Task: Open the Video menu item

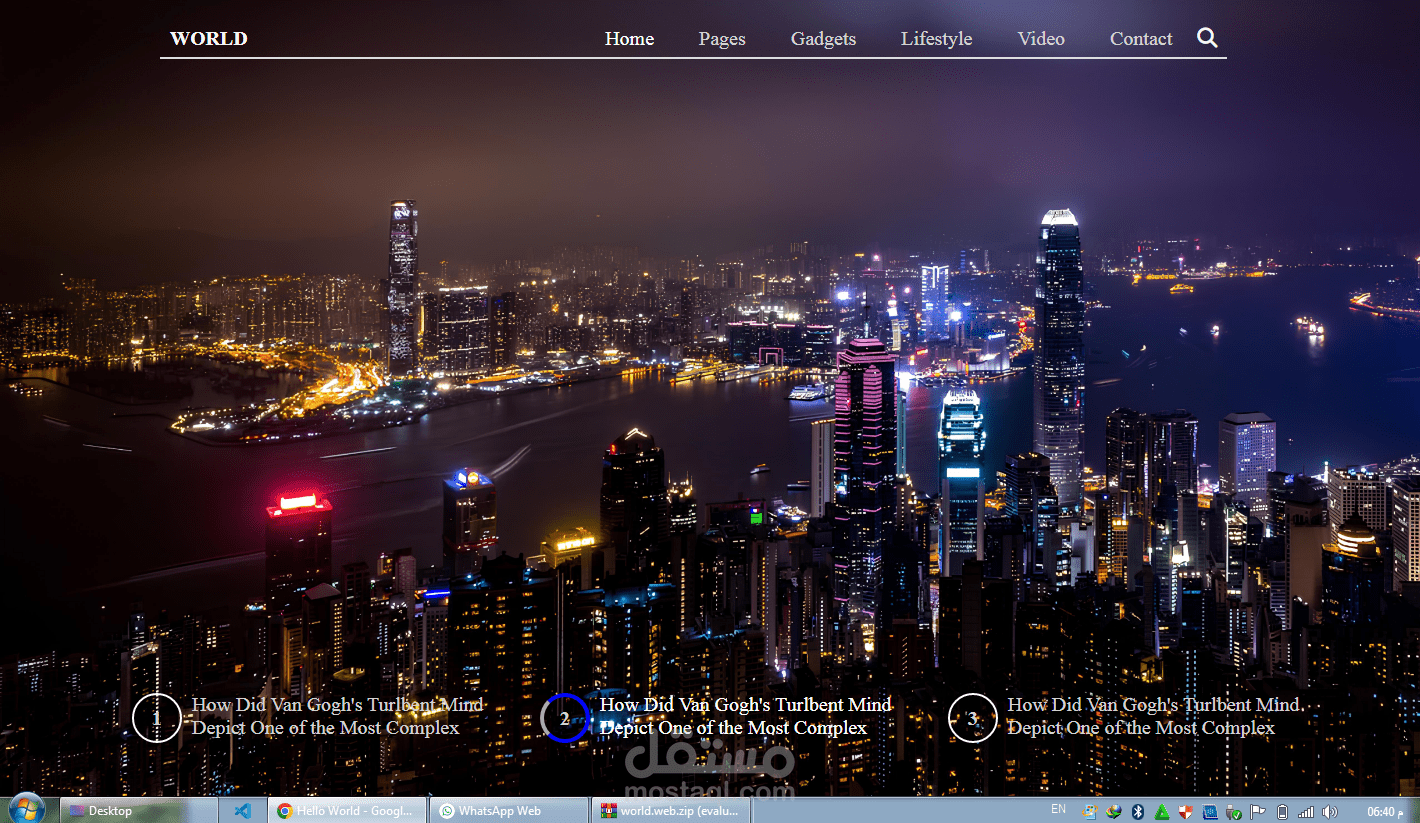Action: 1041,39
